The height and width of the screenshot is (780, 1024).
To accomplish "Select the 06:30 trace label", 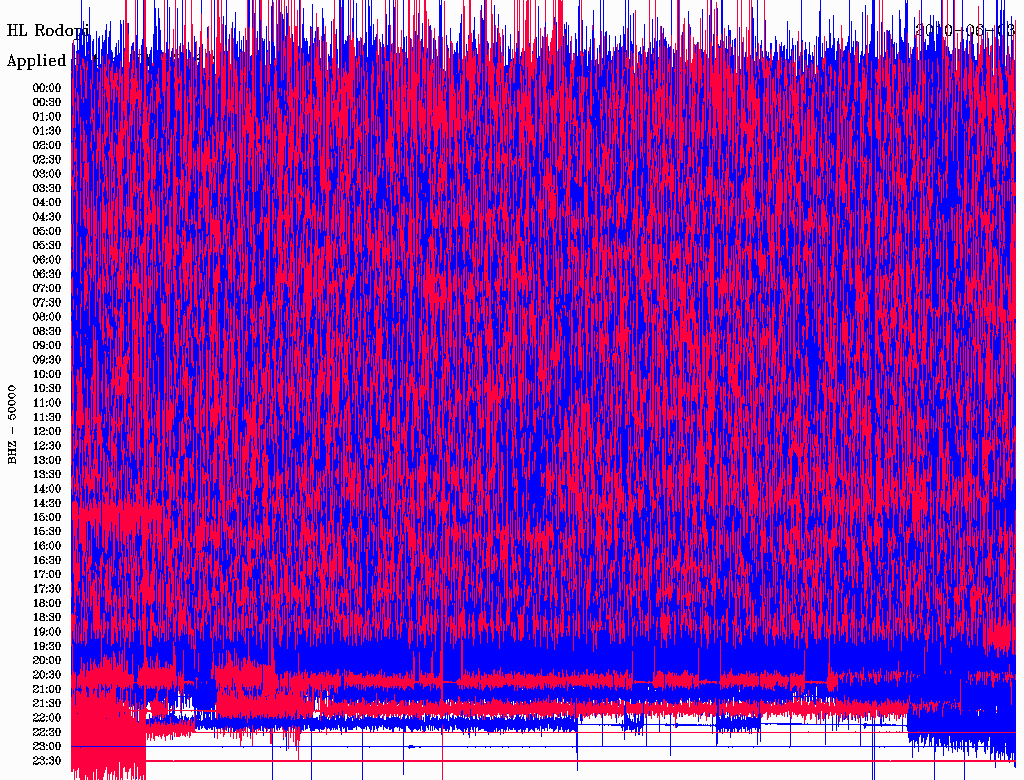I will pyautogui.click(x=47, y=274).
